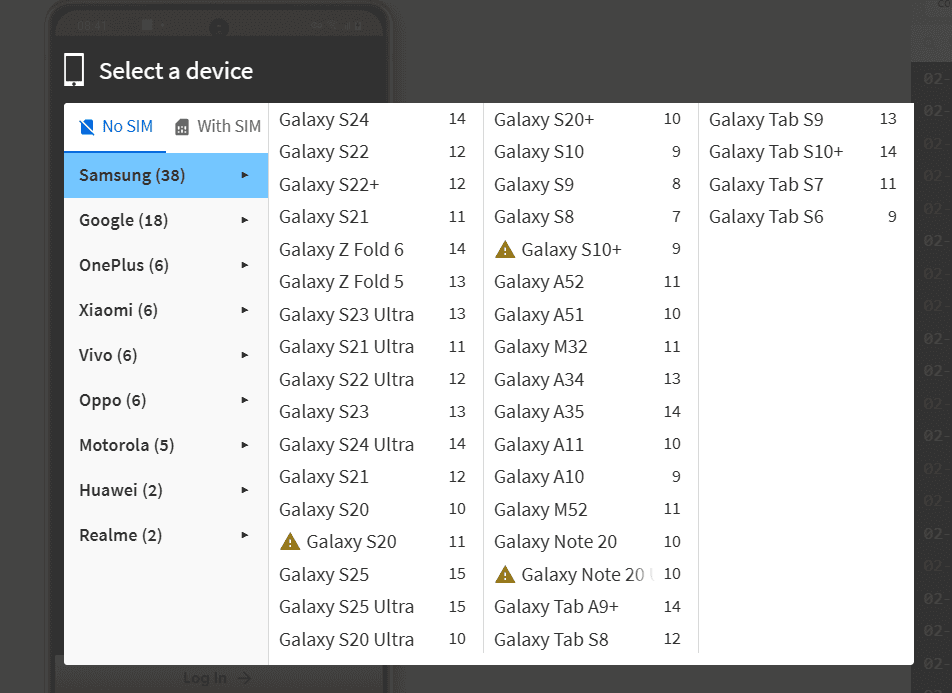The height and width of the screenshot is (693, 952).
Task: Choose Galaxy S24 Ultra device
Action: (x=346, y=445)
